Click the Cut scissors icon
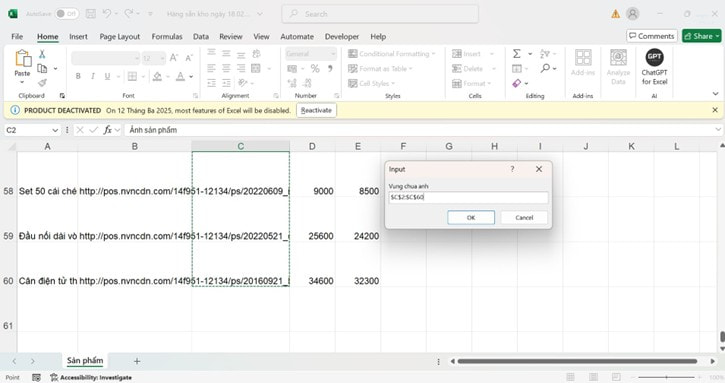Viewport: 725px width, 383px height. click(x=42, y=54)
